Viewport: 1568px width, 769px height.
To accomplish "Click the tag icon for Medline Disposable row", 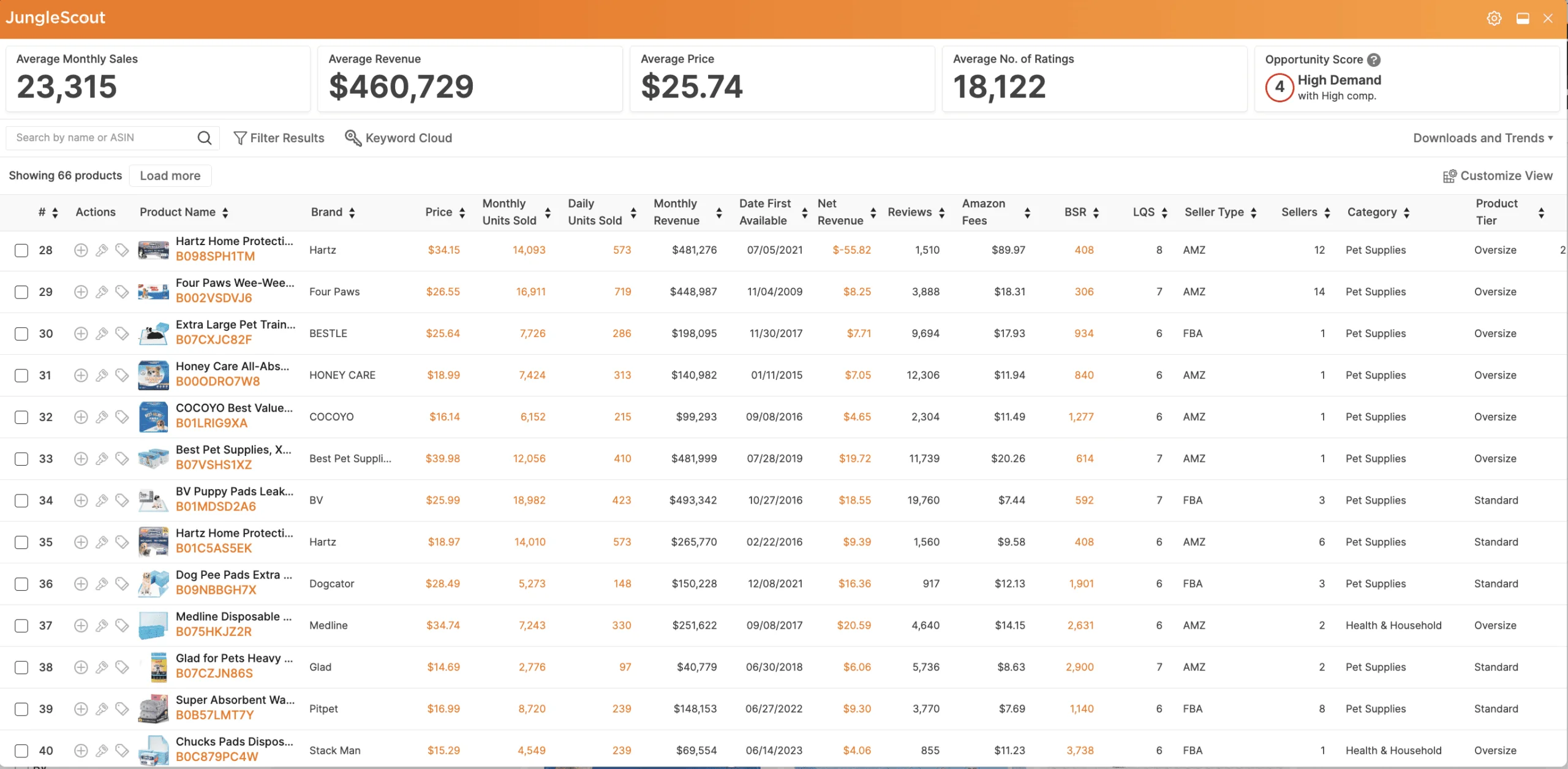I will 122,625.
